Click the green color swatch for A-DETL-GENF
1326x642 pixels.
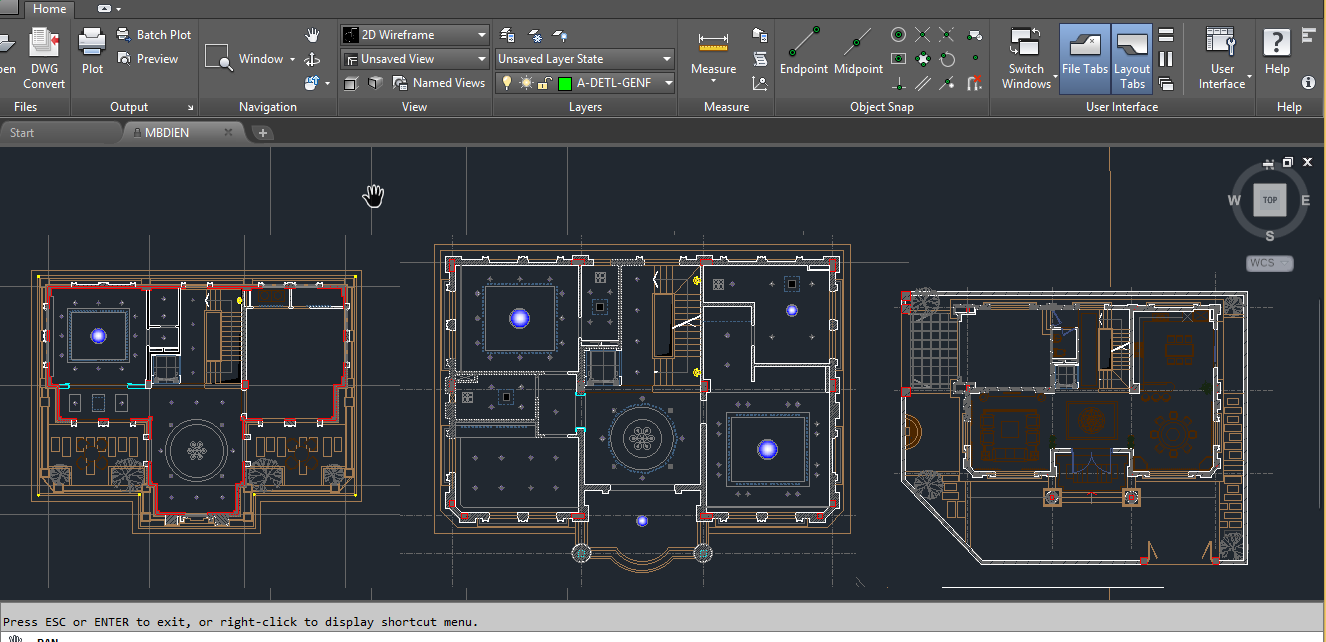567,83
